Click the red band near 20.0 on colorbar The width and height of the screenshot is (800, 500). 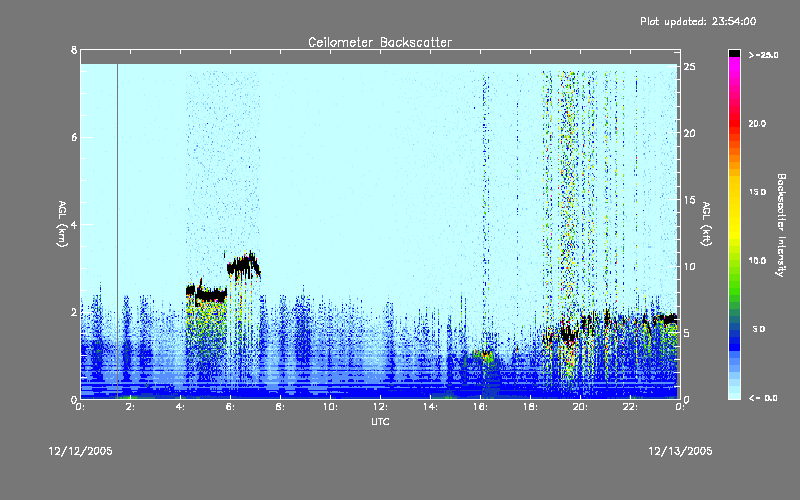(x=734, y=124)
